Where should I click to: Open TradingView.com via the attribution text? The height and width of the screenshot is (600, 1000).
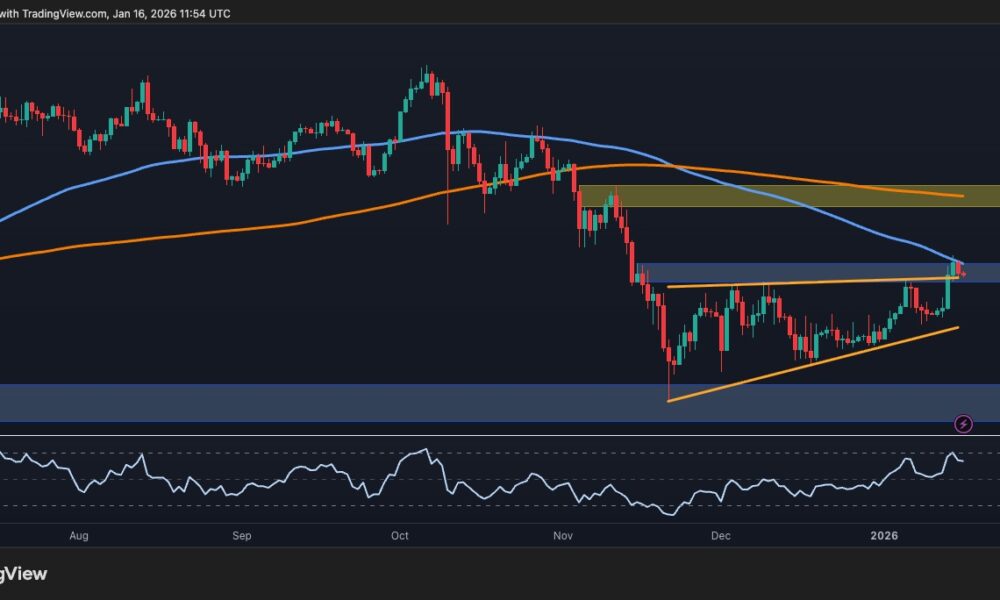[65, 14]
